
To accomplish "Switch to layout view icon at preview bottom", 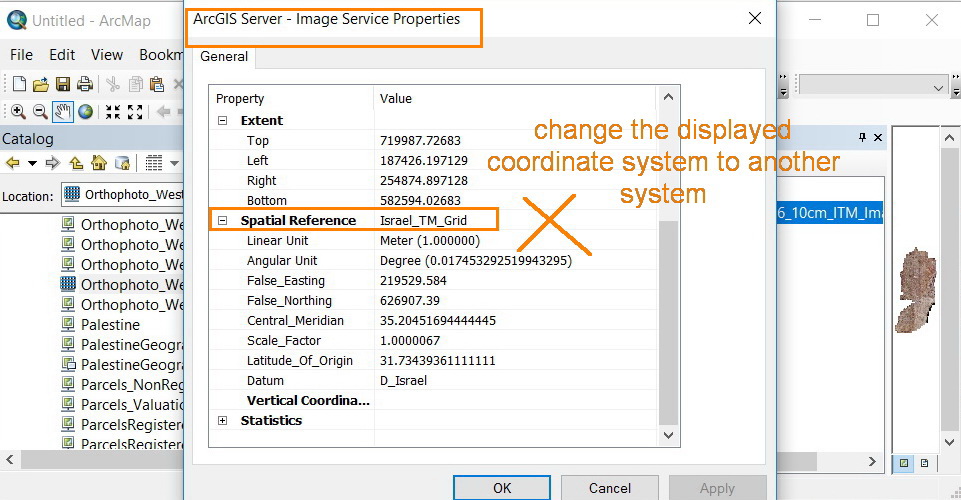I will point(924,463).
